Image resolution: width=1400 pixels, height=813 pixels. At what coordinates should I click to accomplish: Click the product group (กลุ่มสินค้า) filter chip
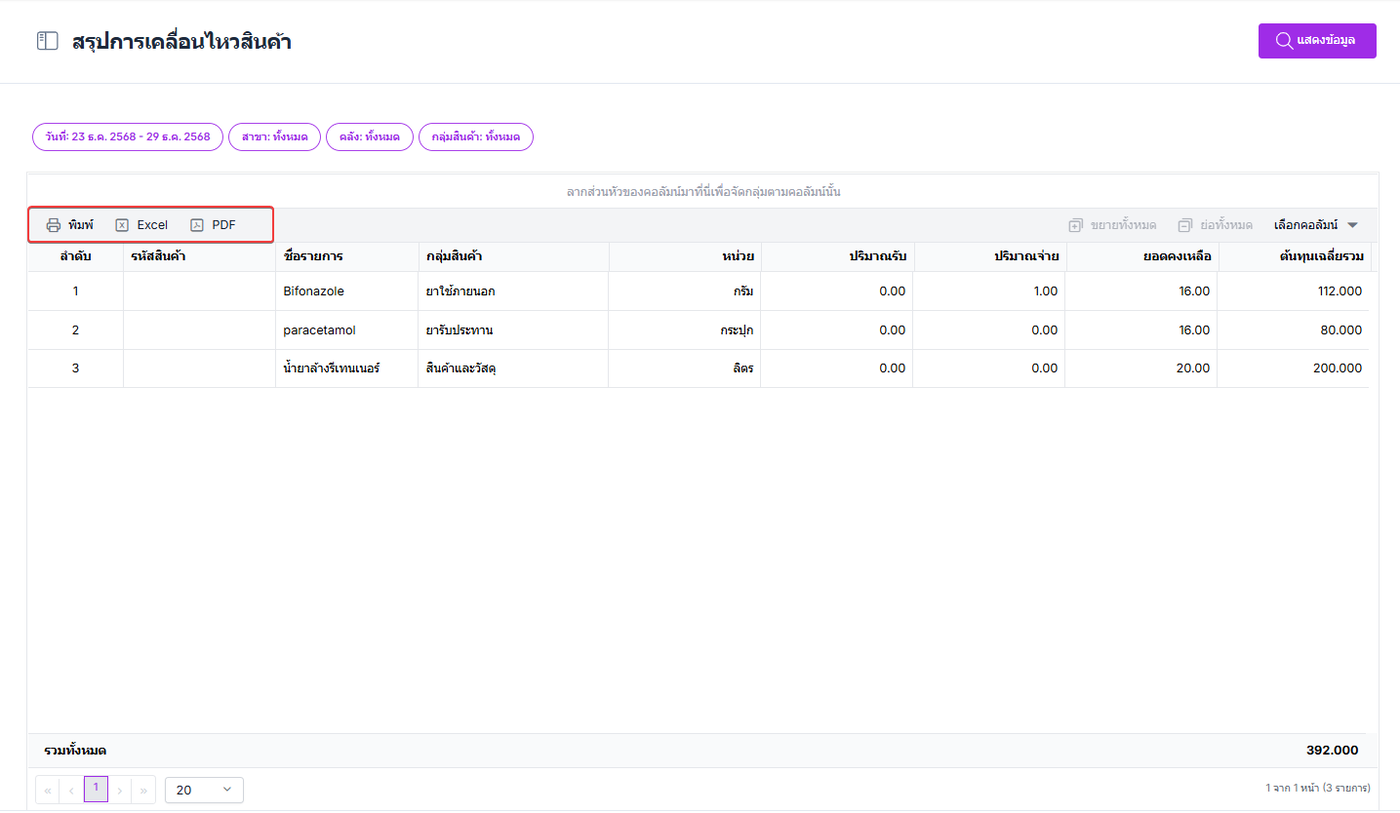coord(475,137)
